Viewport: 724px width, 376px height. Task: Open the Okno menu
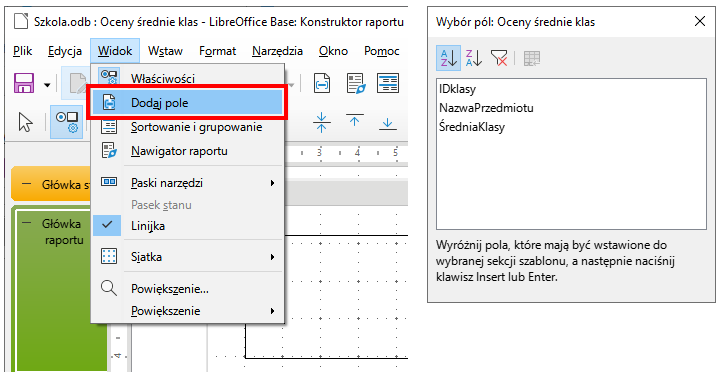coord(333,51)
